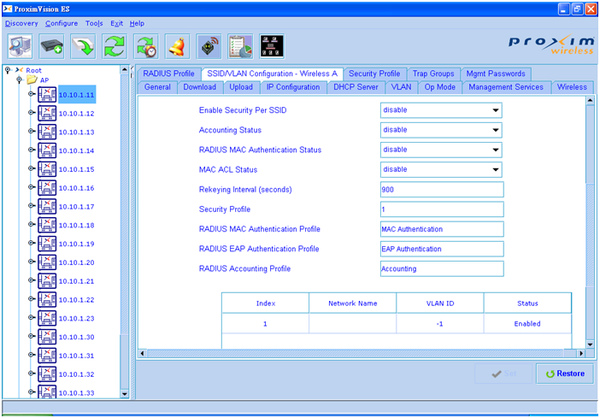
Task: Switch to the Management Services tab
Action: pos(506,87)
